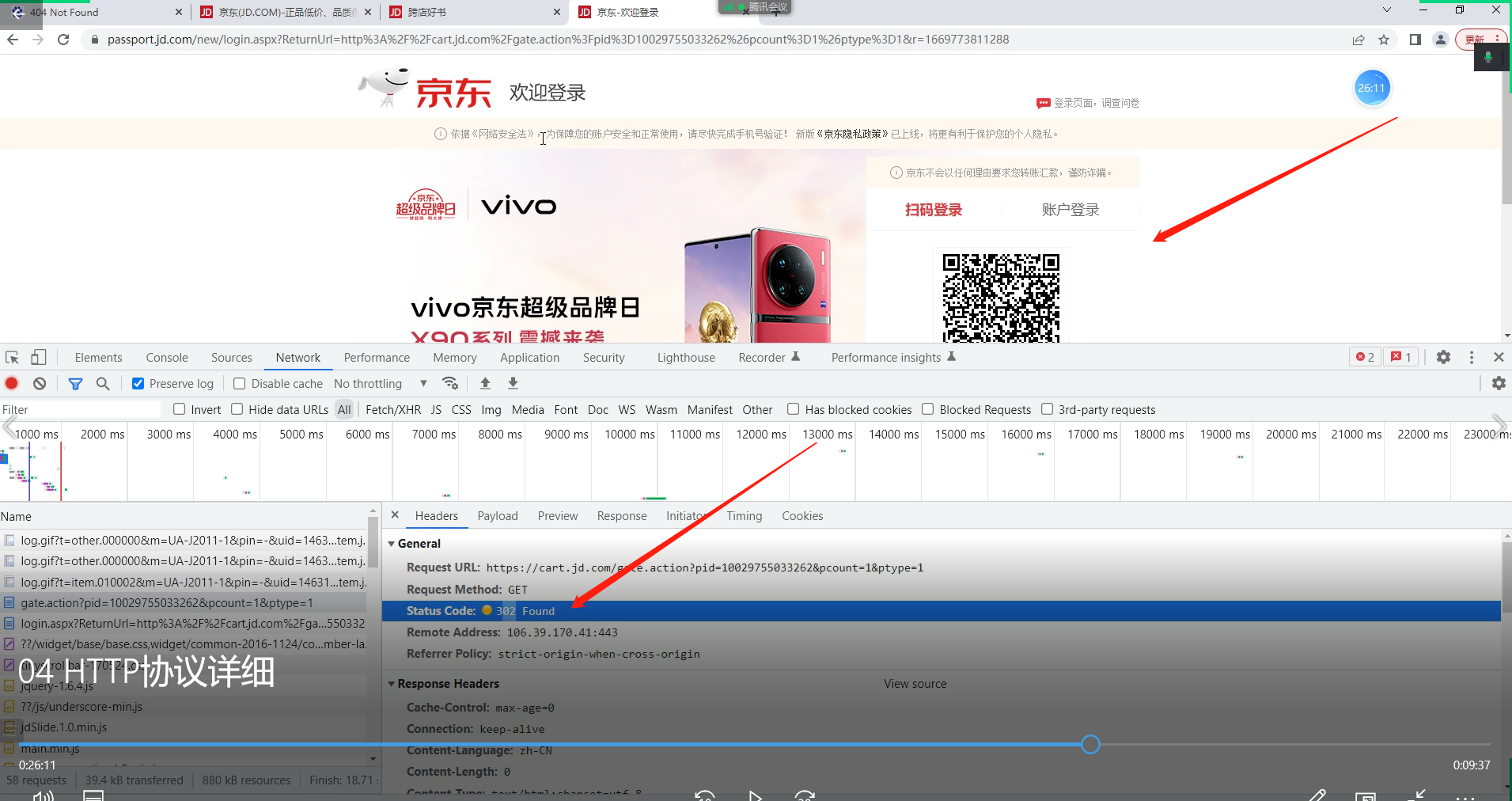
Task: Activate the DevTools inspect element picker
Action: [x=12, y=358]
